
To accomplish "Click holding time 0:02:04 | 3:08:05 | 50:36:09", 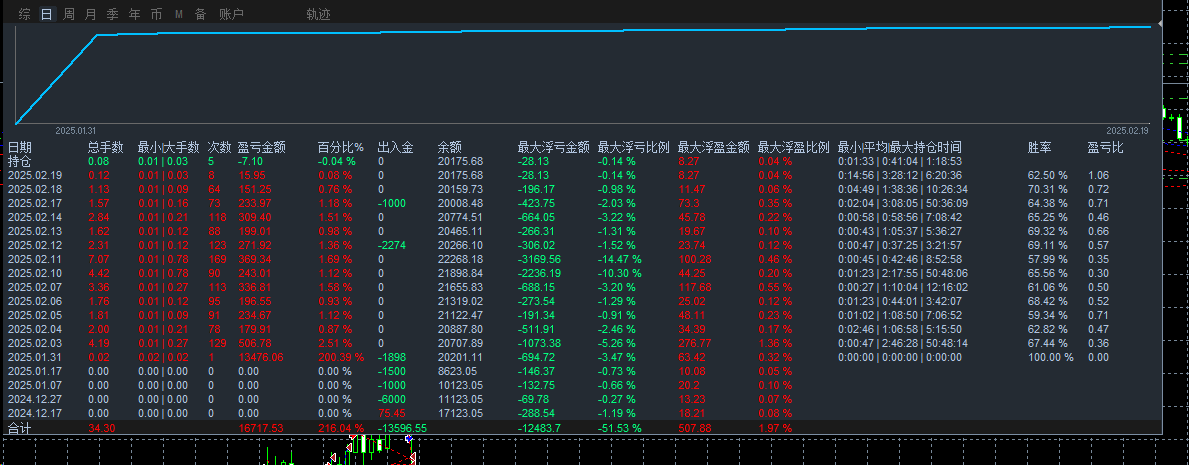I will click(900, 203).
